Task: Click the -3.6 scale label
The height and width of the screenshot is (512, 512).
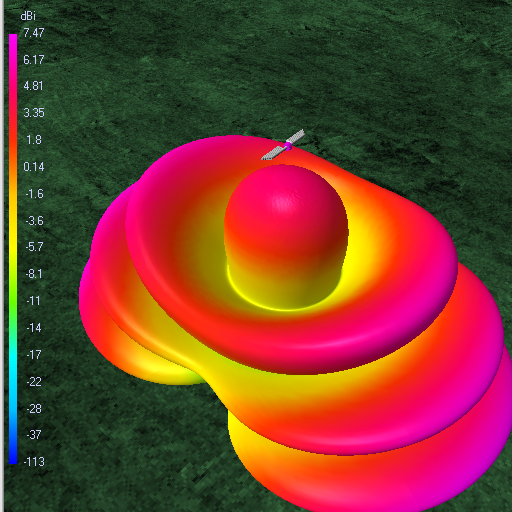Action: pyautogui.click(x=35, y=221)
